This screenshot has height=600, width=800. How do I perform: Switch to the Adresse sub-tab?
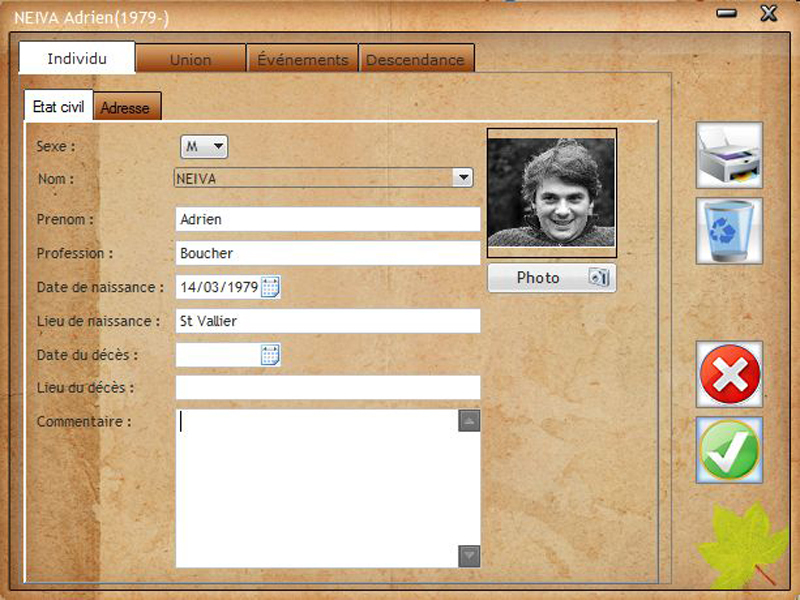point(128,107)
